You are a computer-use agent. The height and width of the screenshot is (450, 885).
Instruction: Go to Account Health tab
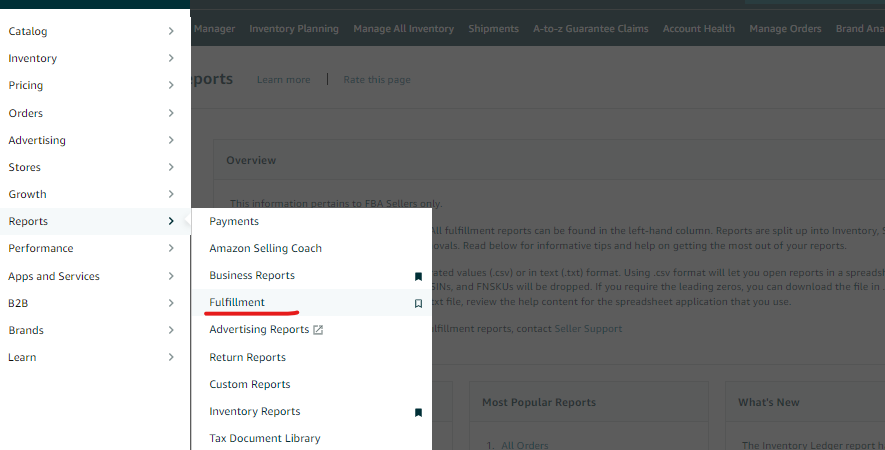coord(699,29)
